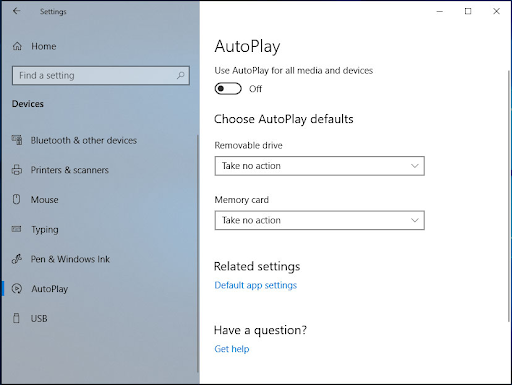Go to Settings Home
Screen dimensions: 512x385
click(44, 46)
